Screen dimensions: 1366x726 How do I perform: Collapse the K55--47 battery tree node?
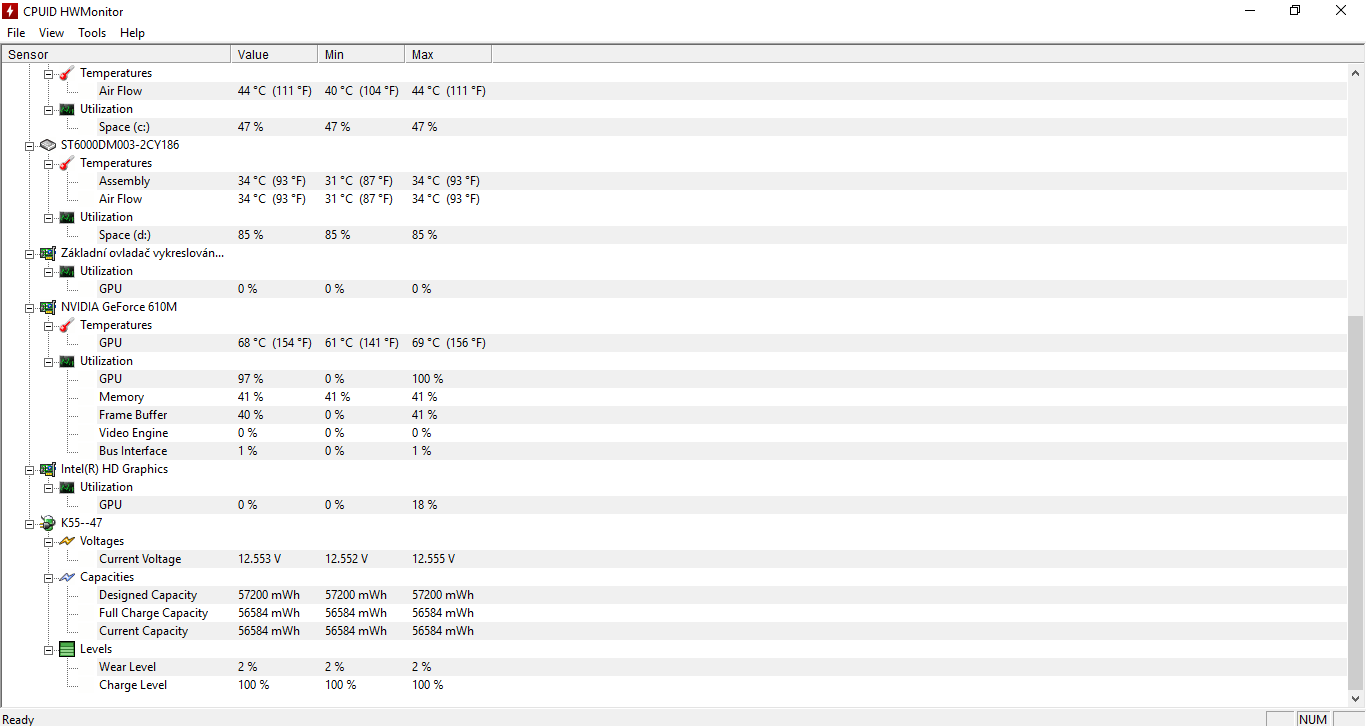(30, 523)
